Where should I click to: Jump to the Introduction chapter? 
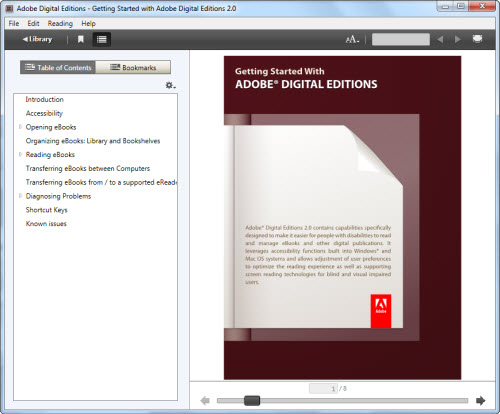[44, 99]
